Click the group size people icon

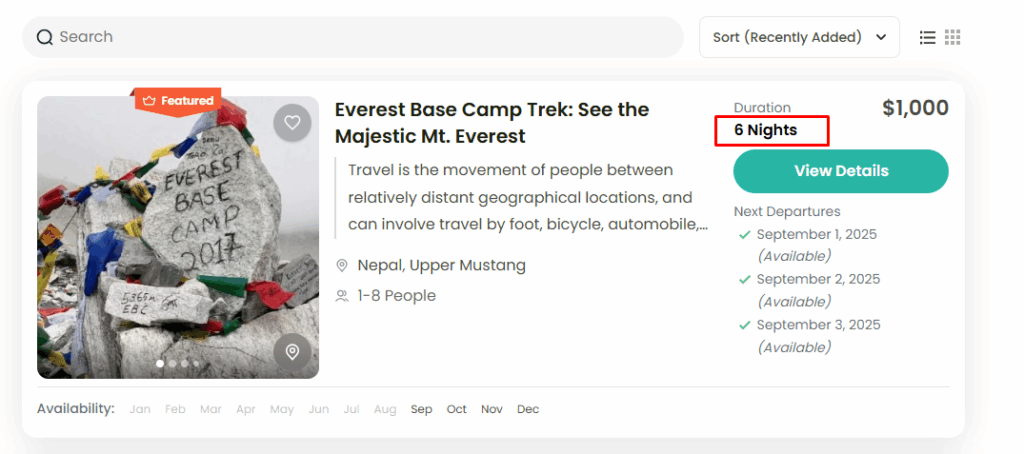(x=342, y=296)
